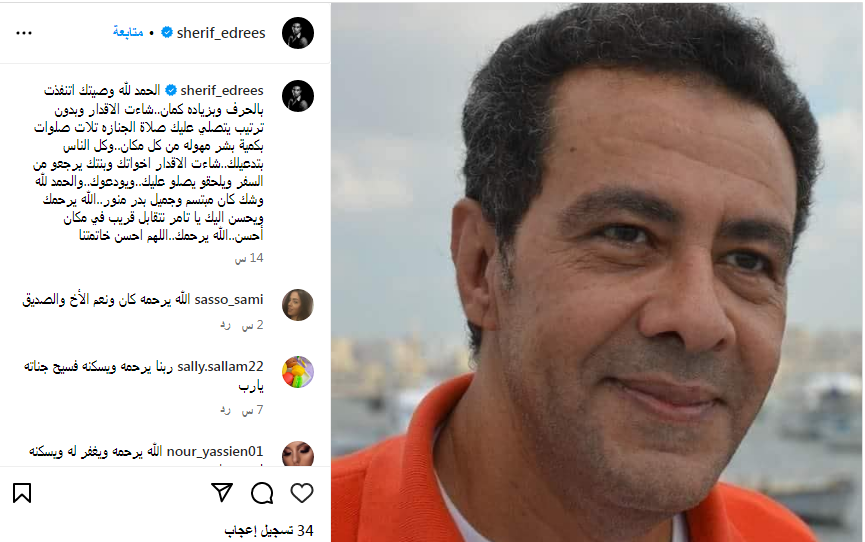Screen dimensions: 865x542
Task: Click sherif_edrees username in the caption
Action: click(222, 90)
